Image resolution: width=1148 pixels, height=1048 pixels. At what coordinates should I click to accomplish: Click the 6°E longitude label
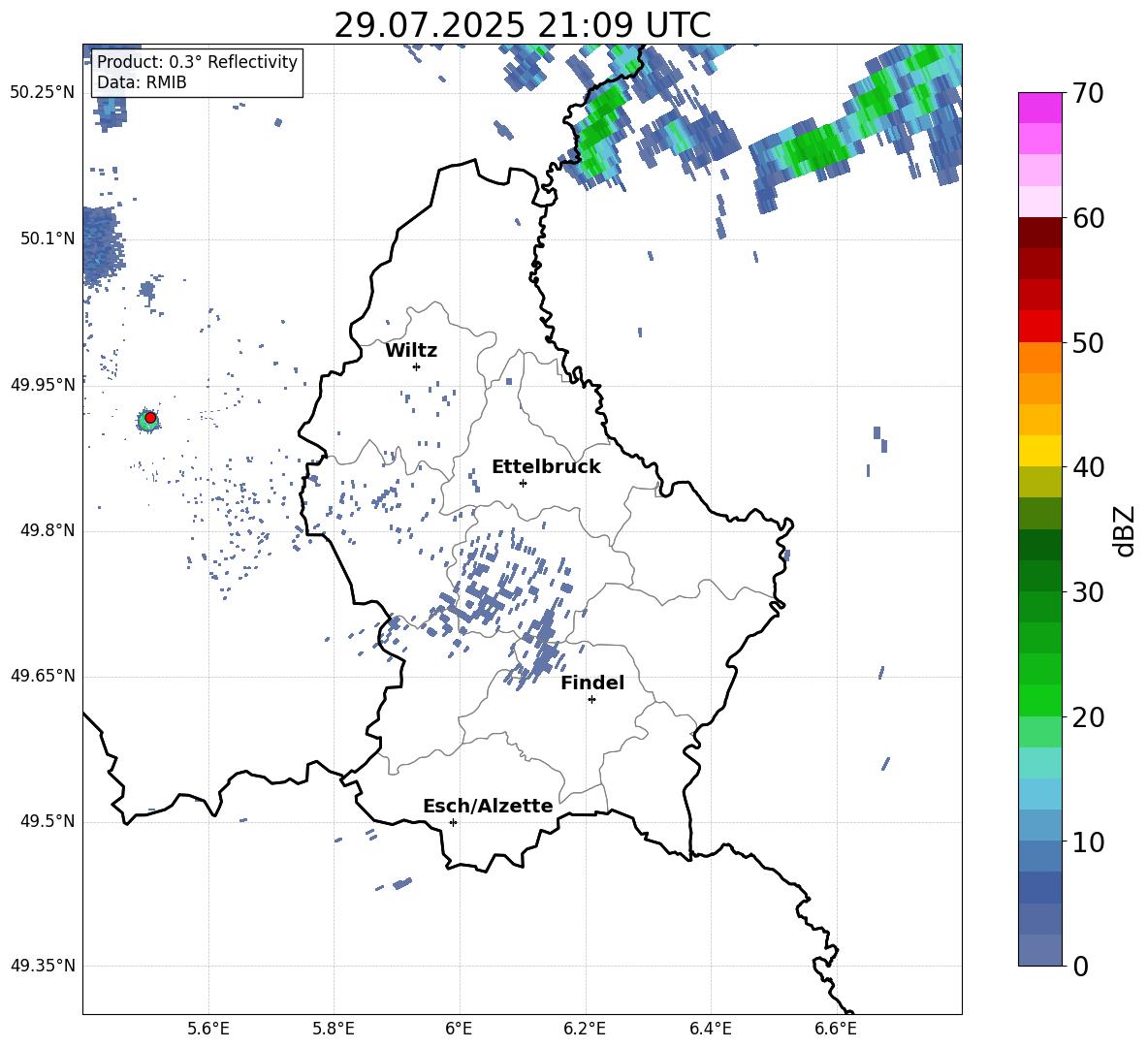[x=459, y=1029]
